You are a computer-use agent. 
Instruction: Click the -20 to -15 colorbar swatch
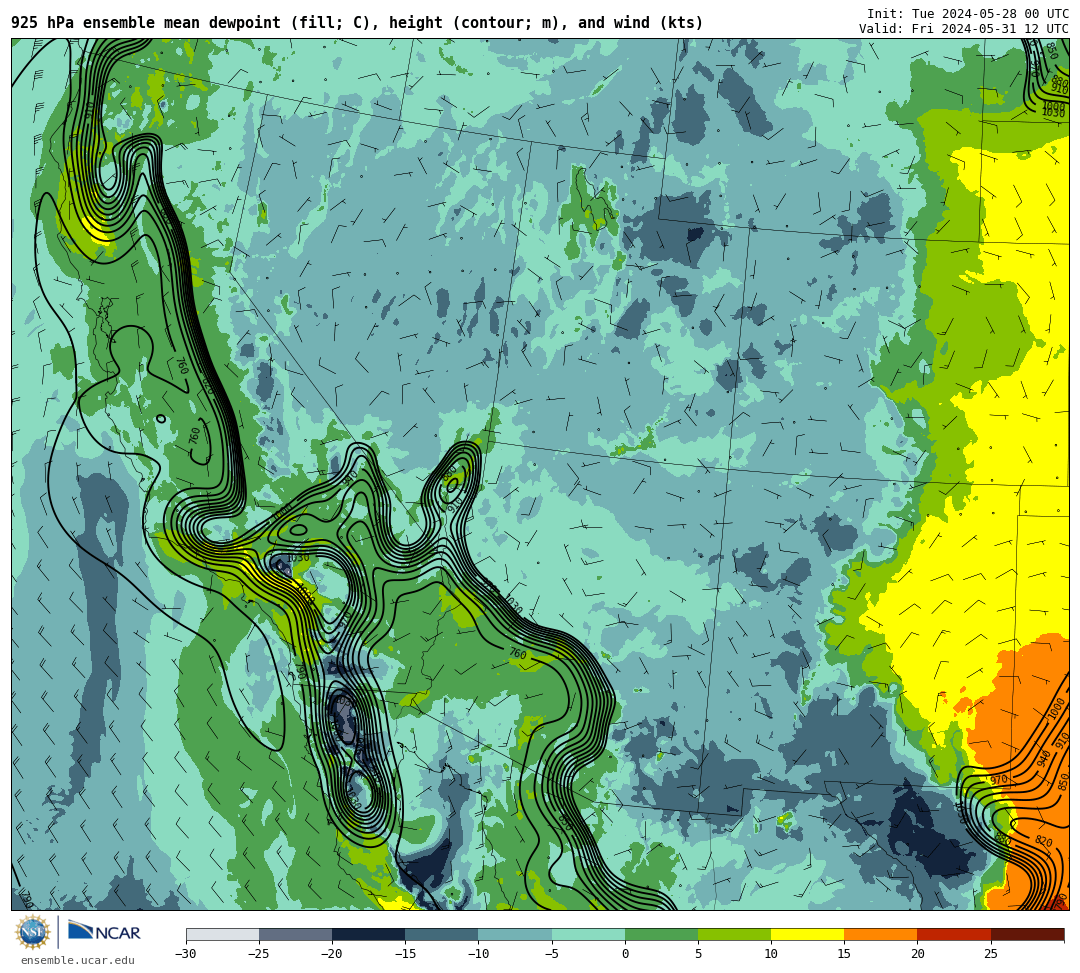[368, 934]
